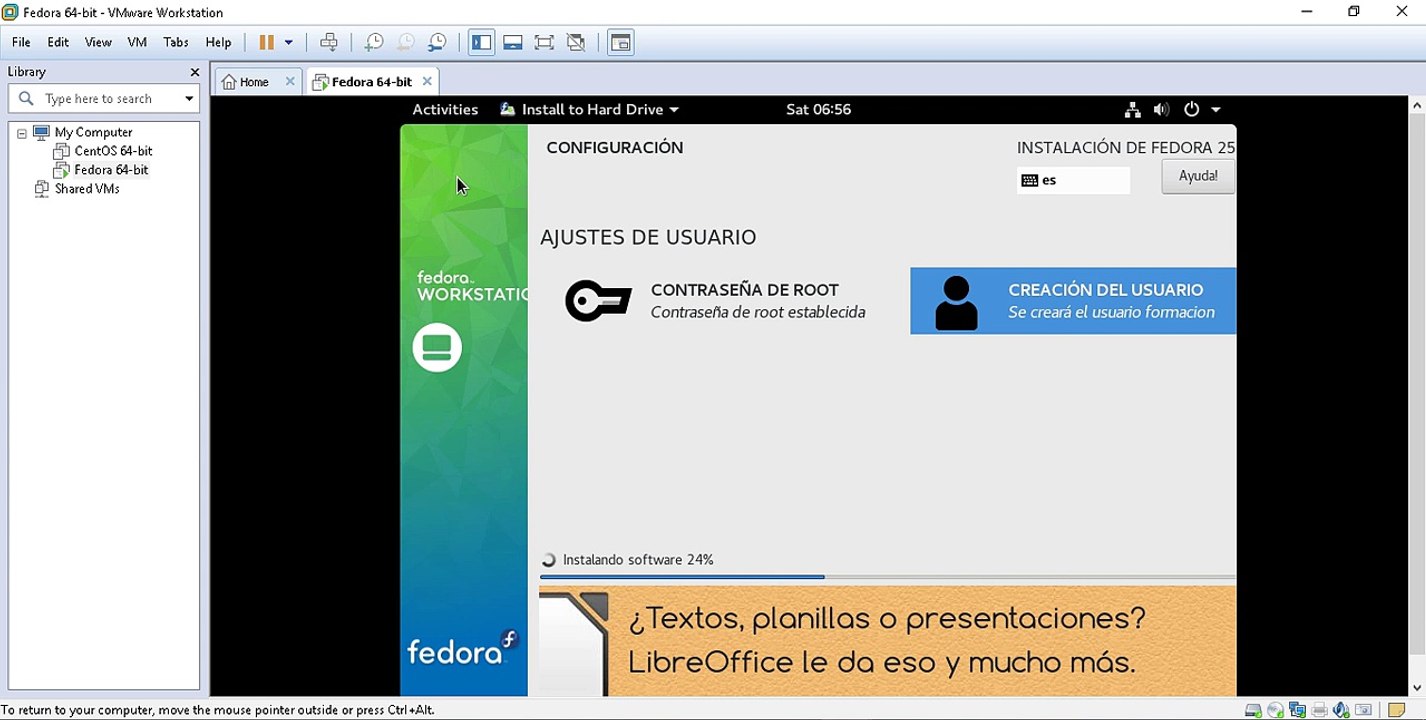Click the message log note icon

point(1397,710)
